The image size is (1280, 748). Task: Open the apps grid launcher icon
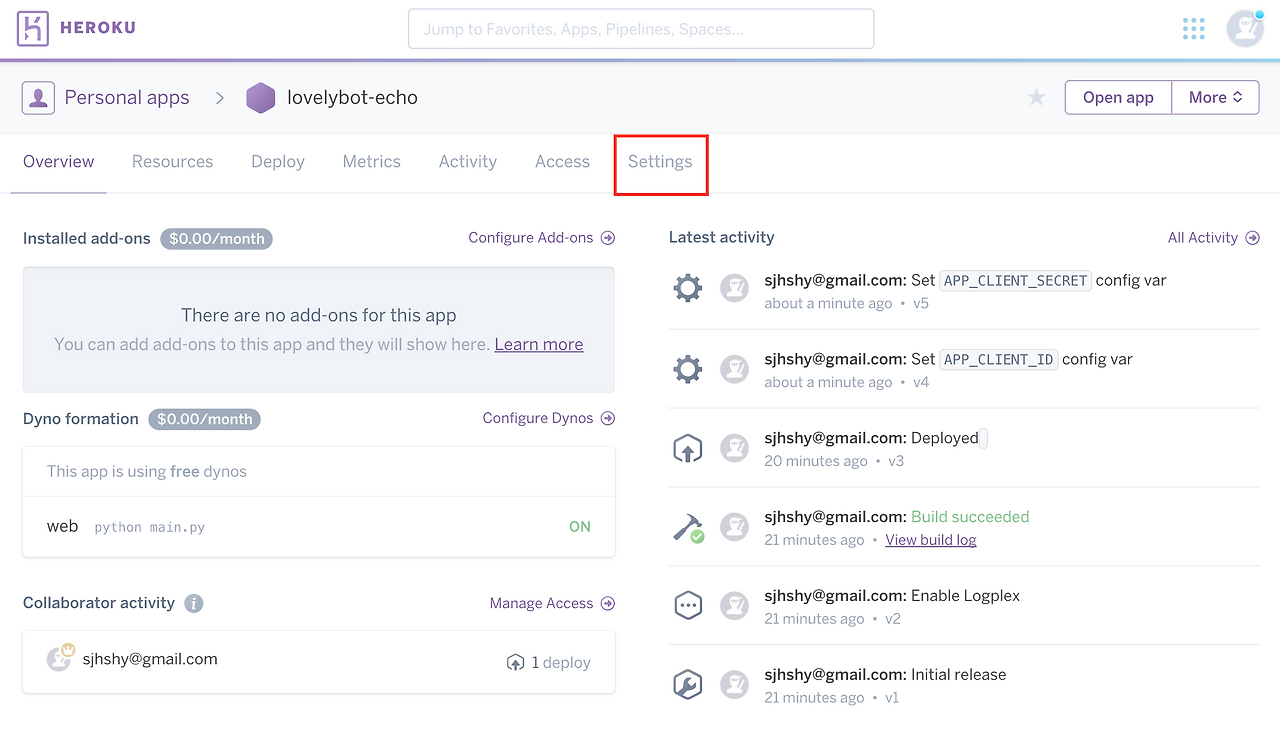coord(1193,29)
